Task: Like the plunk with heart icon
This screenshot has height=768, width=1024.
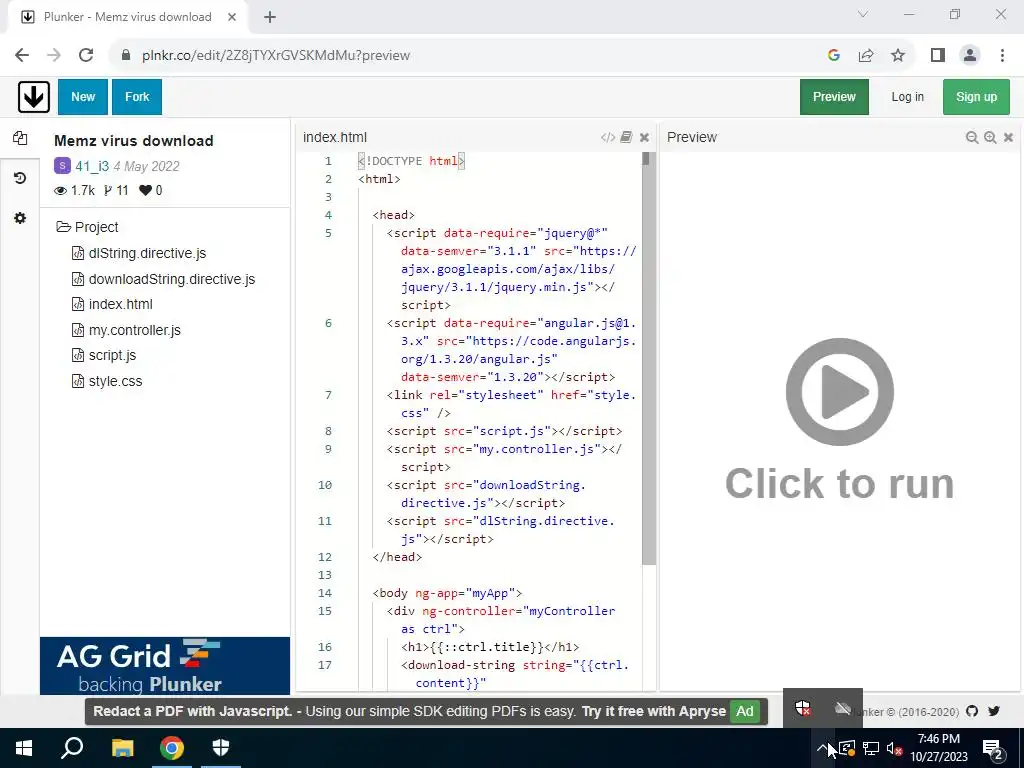Action: coord(146,191)
